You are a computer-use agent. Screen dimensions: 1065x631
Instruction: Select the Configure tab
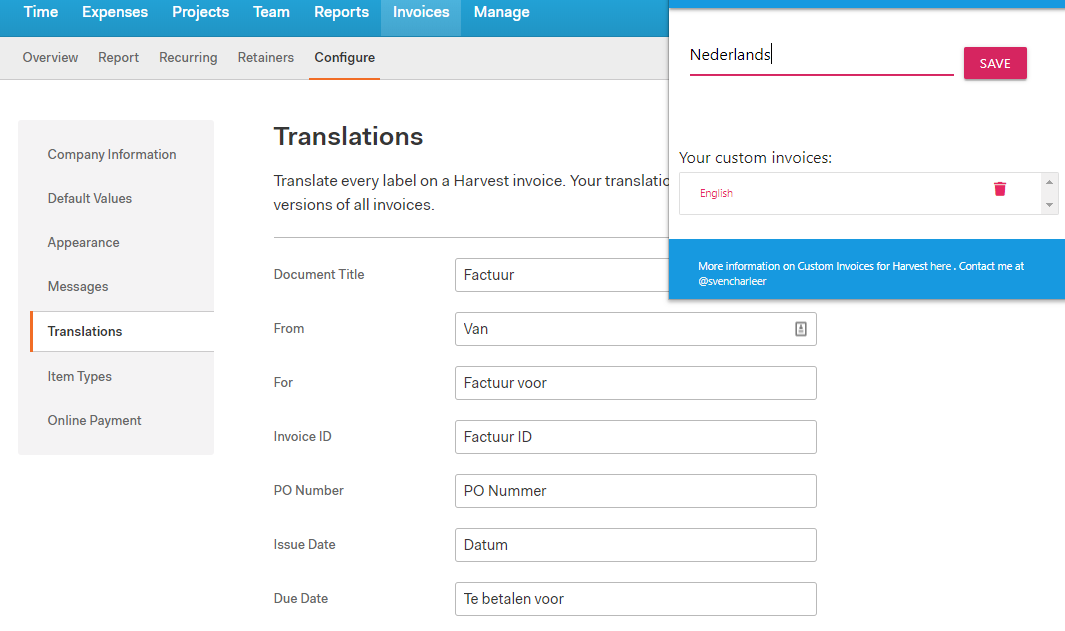tap(344, 57)
